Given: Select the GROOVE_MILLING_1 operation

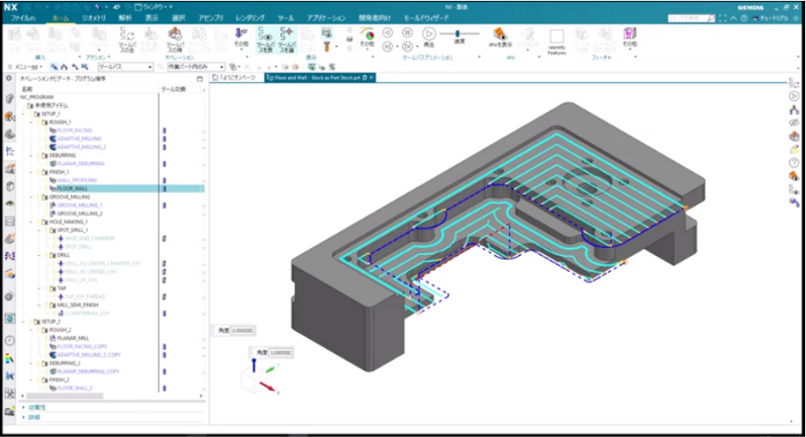Looking at the screenshot, I should tap(80, 205).
